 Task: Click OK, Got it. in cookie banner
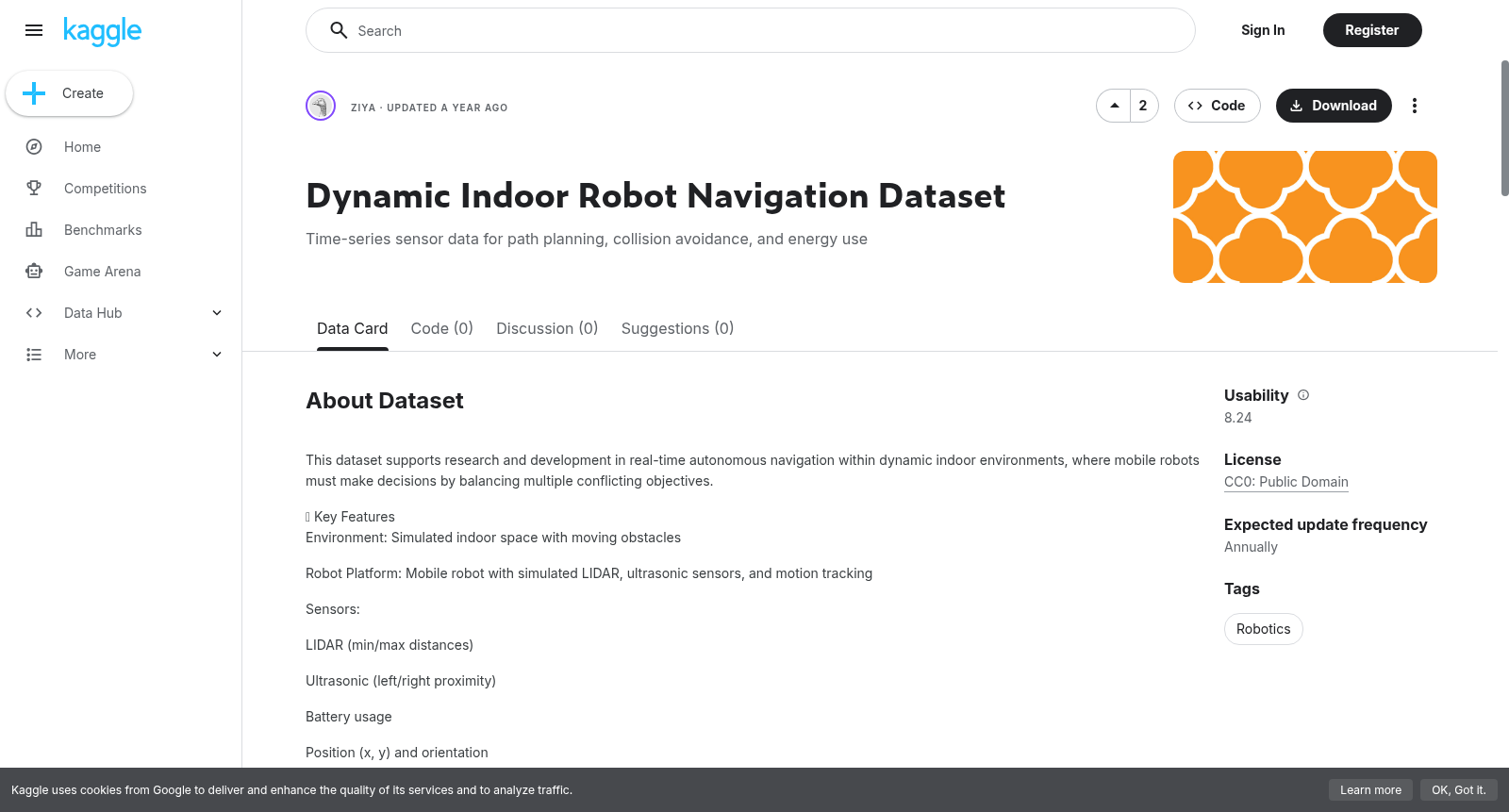point(1459,790)
